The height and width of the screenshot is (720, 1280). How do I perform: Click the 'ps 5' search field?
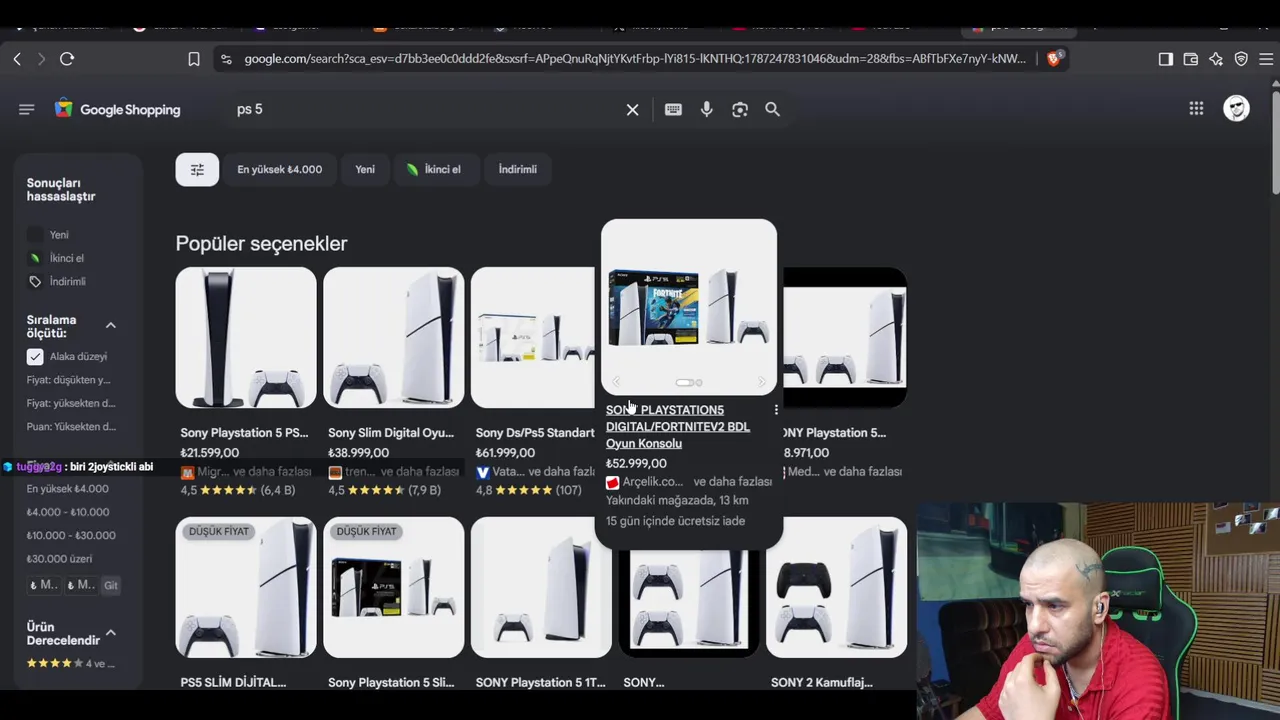pos(425,109)
